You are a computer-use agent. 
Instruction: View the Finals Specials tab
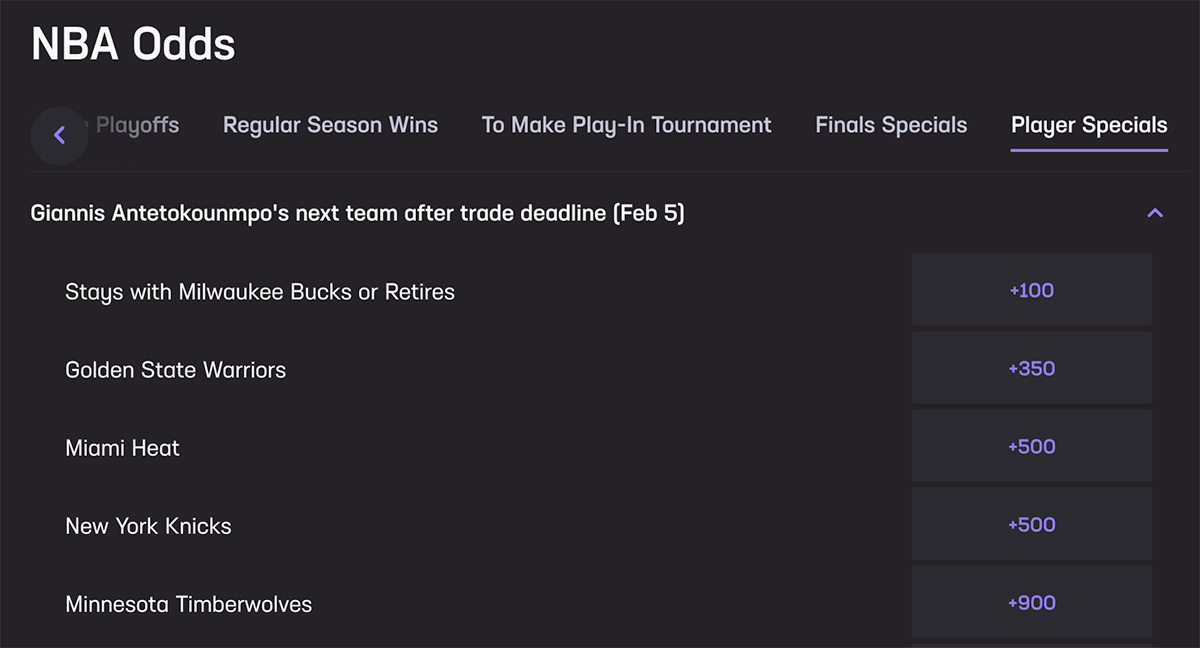891,124
